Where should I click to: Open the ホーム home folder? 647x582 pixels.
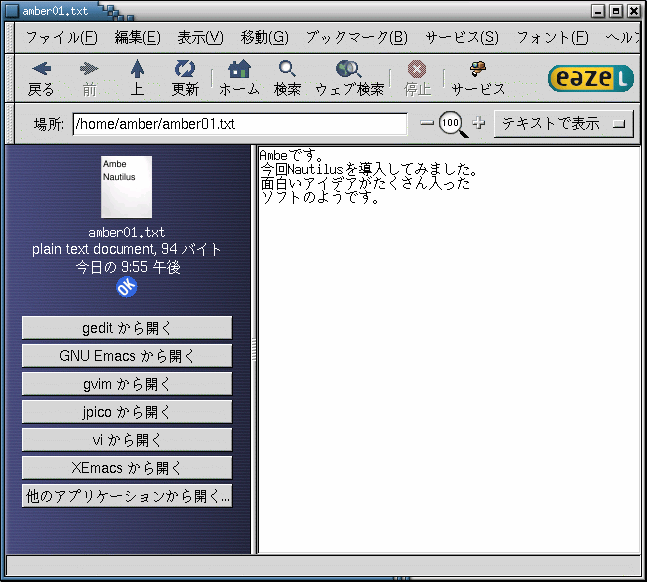[x=239, y=77]
